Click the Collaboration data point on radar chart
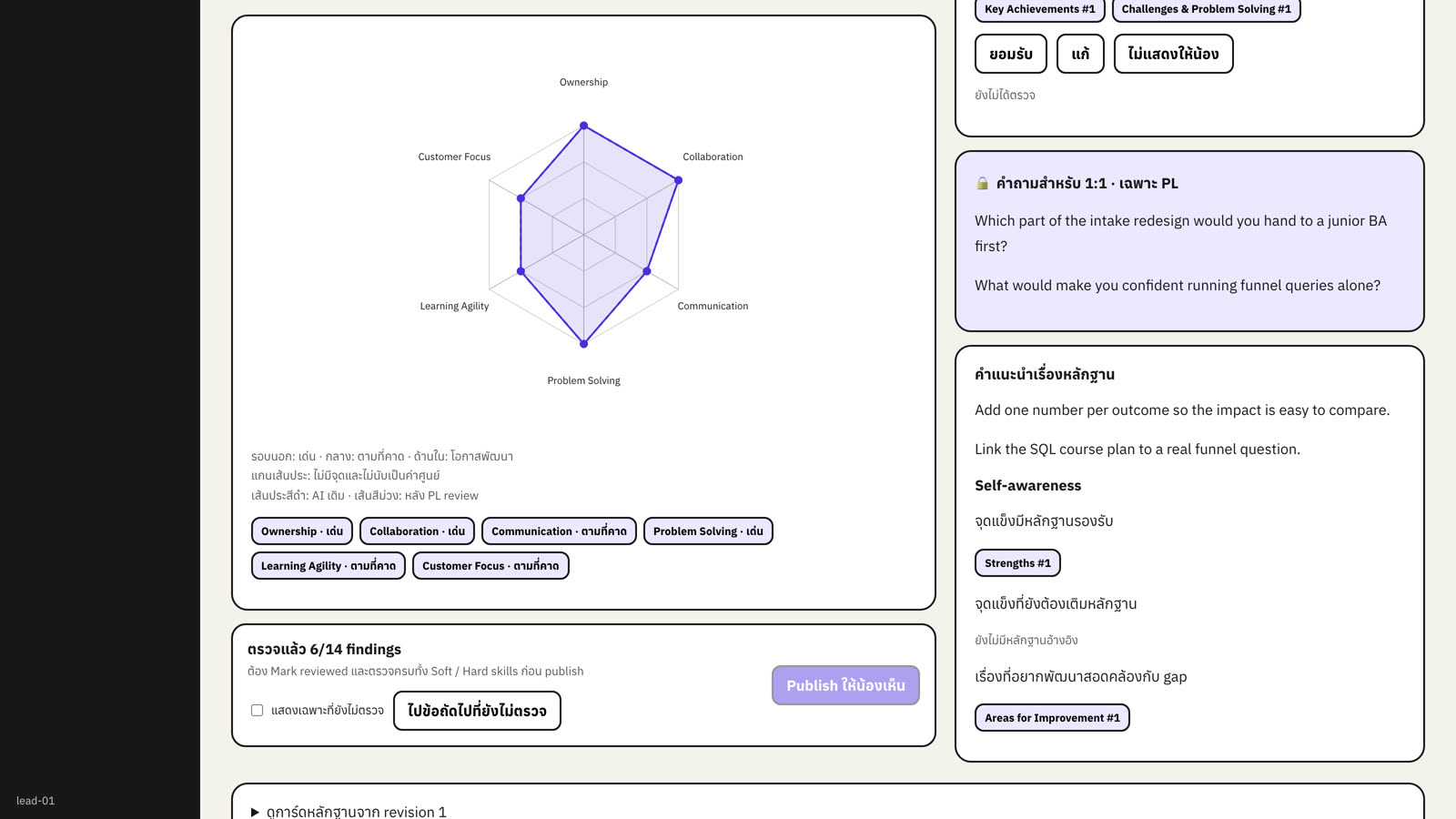 point(678,180)
